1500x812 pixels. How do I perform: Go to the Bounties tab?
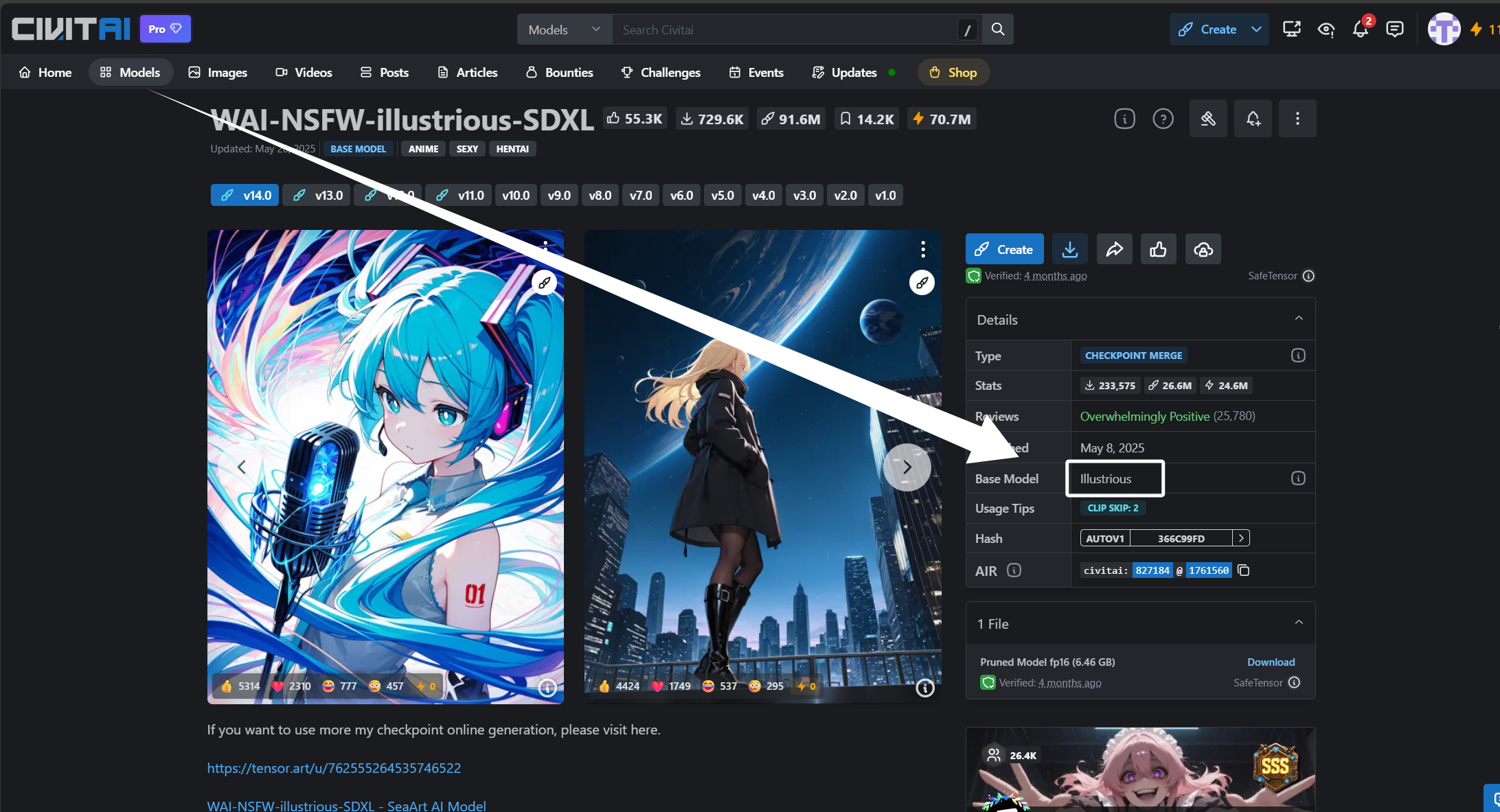pyautogui.click(x=560, y=72)
